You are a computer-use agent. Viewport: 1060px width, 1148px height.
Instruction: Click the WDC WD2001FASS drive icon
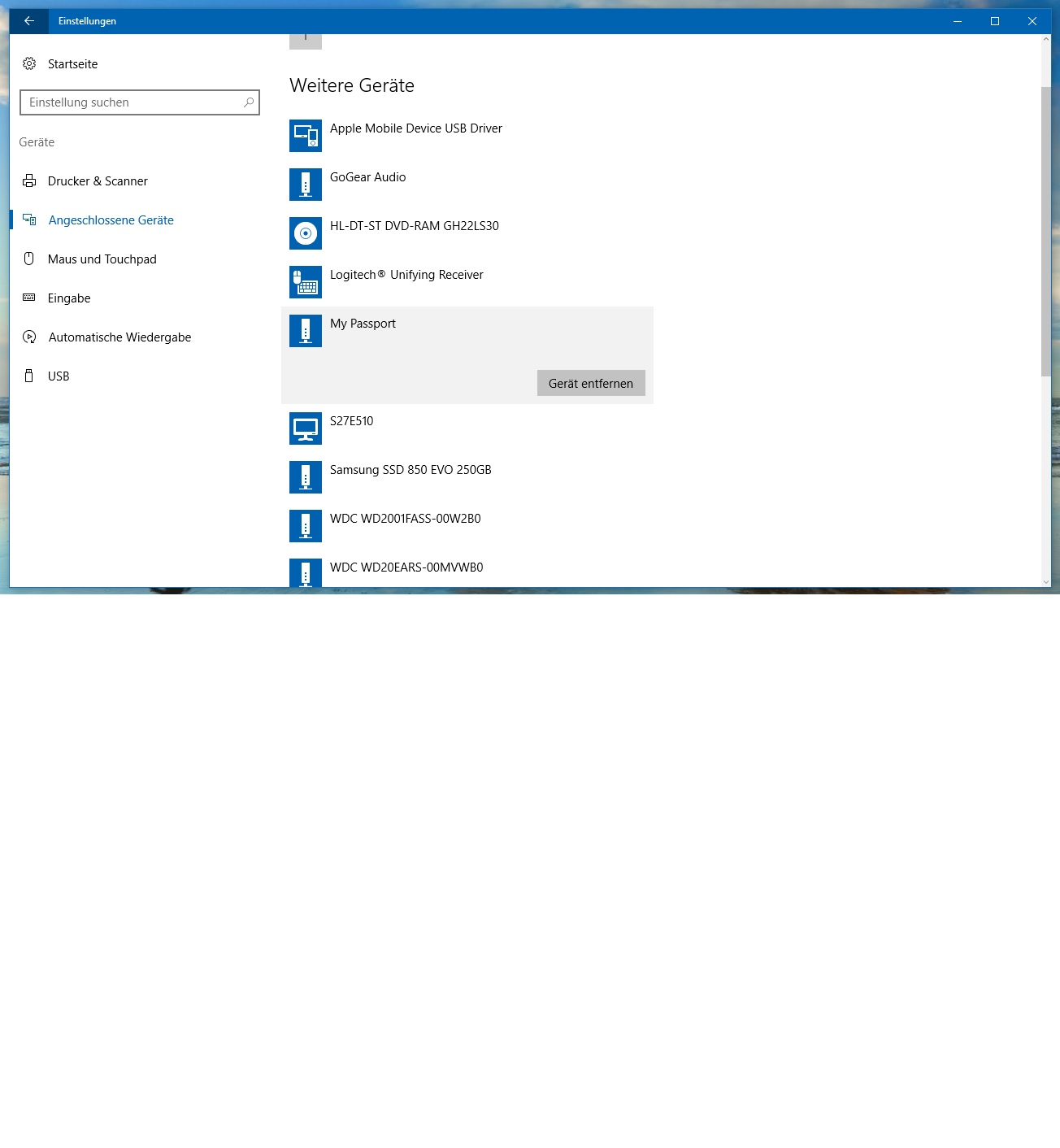pos(306,526)
